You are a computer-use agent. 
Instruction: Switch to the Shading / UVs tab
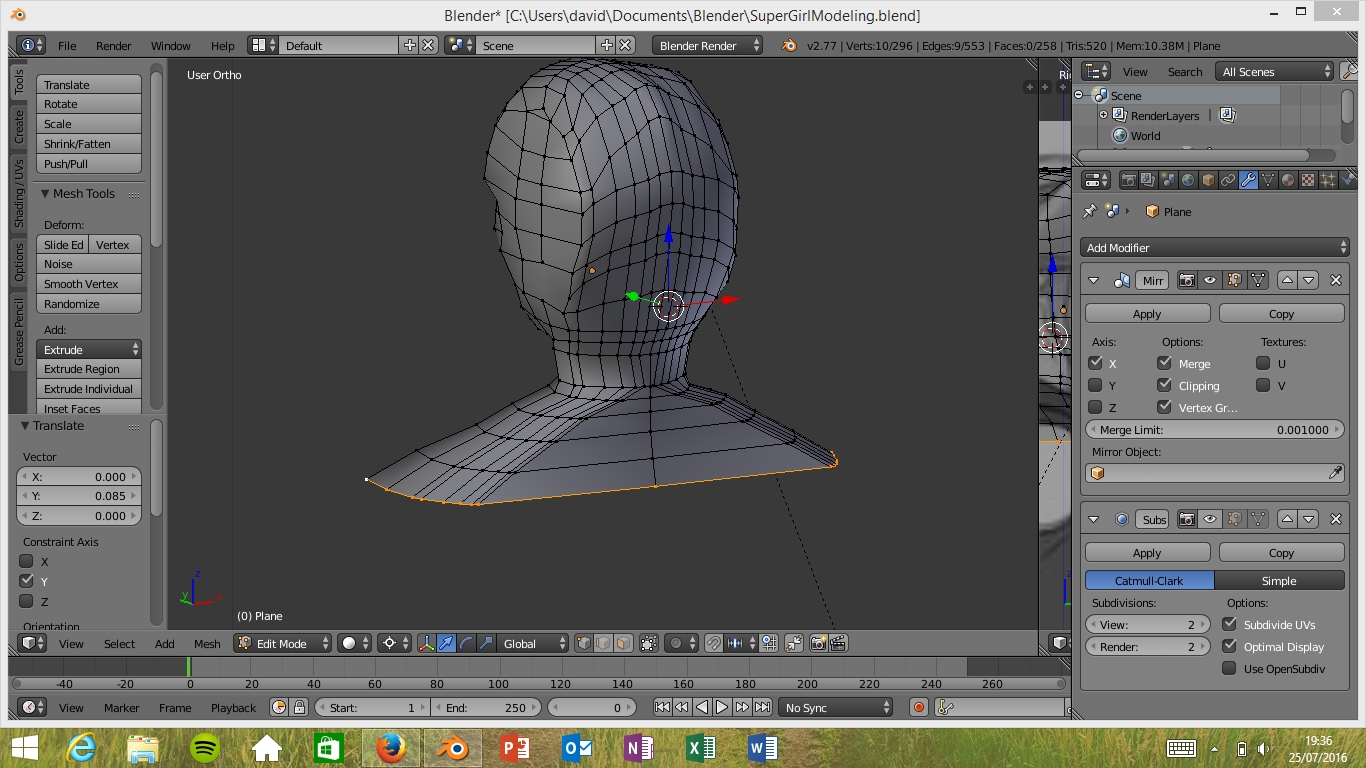pyautogui.click(x=19, y=193)
